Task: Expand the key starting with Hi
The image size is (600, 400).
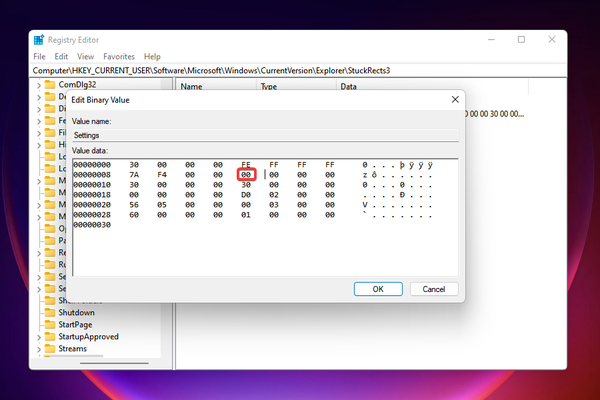Action: click(x=39, y=145)
